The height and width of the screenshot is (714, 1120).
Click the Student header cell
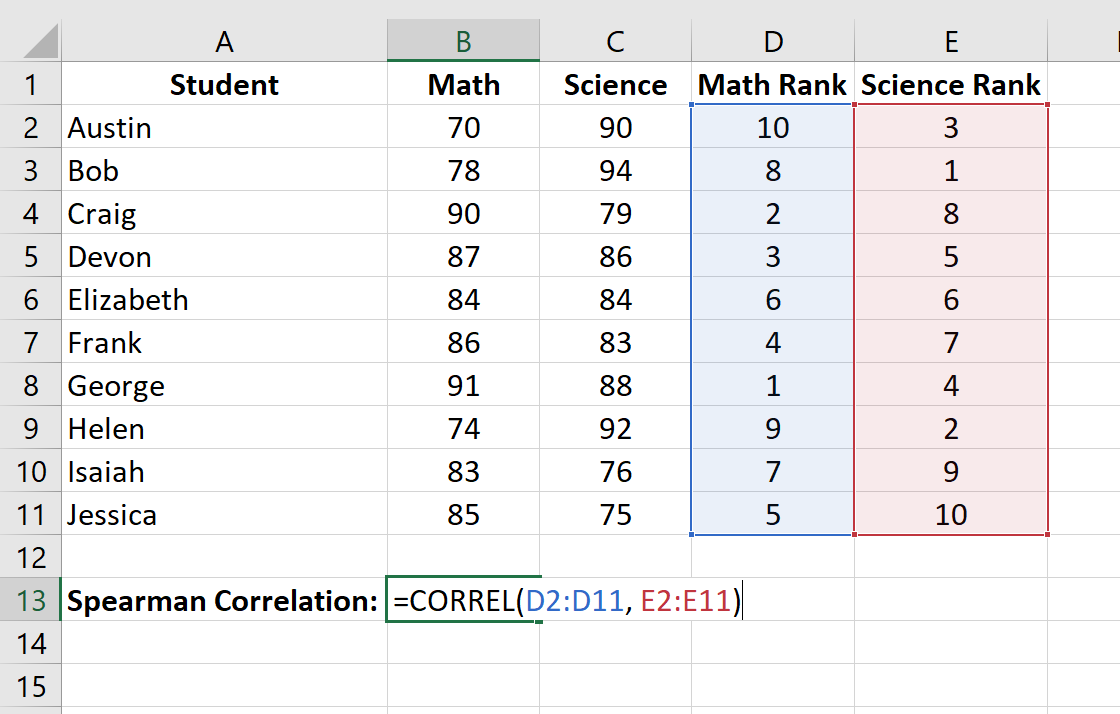tap(224, 84)
